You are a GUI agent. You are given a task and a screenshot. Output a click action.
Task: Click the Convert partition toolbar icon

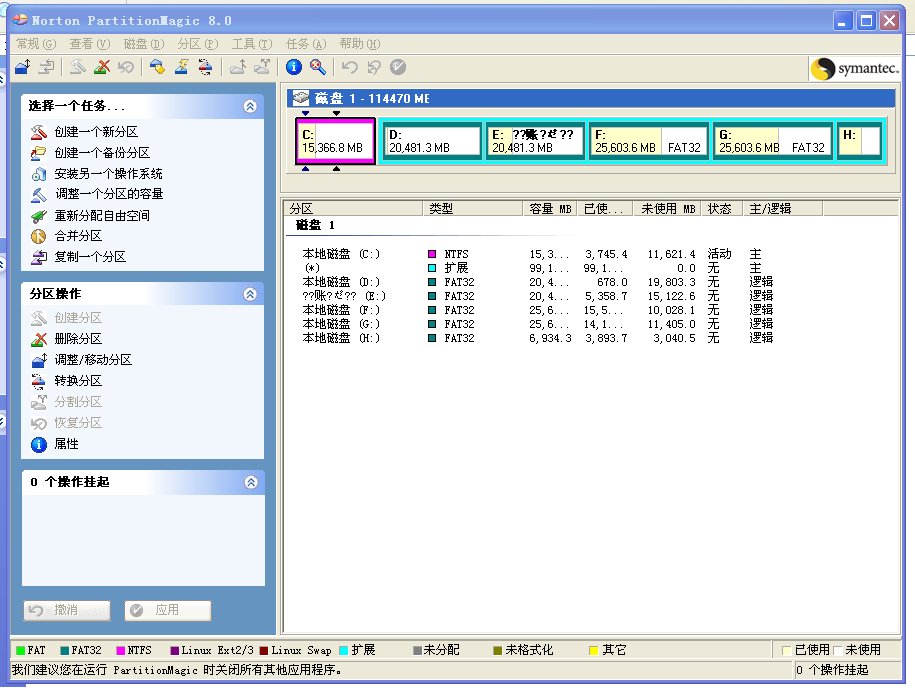coord(205,67)
